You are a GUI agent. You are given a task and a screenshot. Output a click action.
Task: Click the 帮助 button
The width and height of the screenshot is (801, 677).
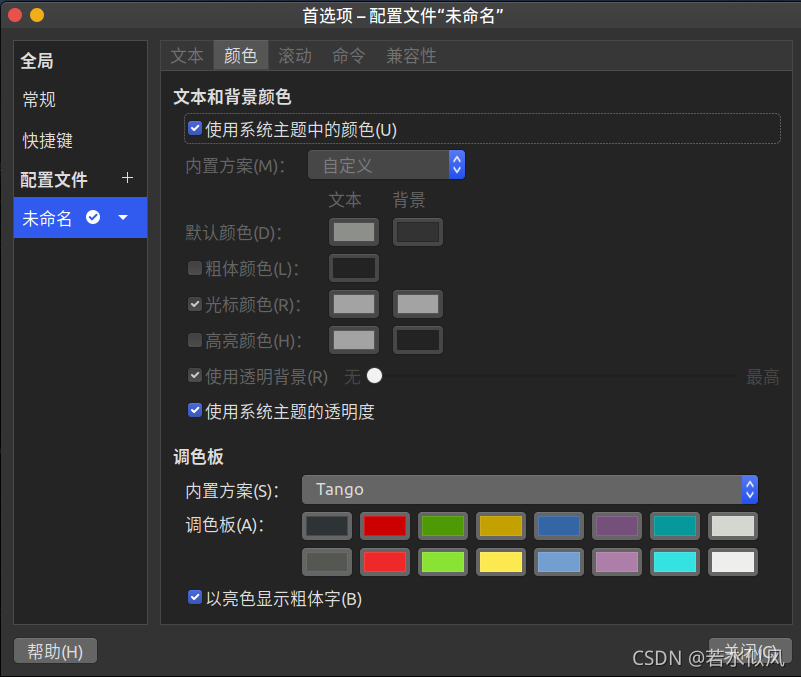[54, 650]
